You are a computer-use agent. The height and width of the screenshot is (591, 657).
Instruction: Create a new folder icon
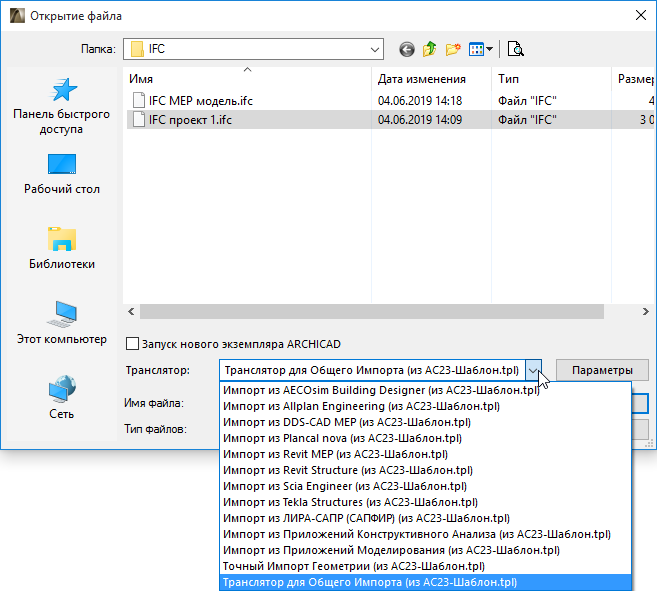pyautogui.click(x=453, y=49)
